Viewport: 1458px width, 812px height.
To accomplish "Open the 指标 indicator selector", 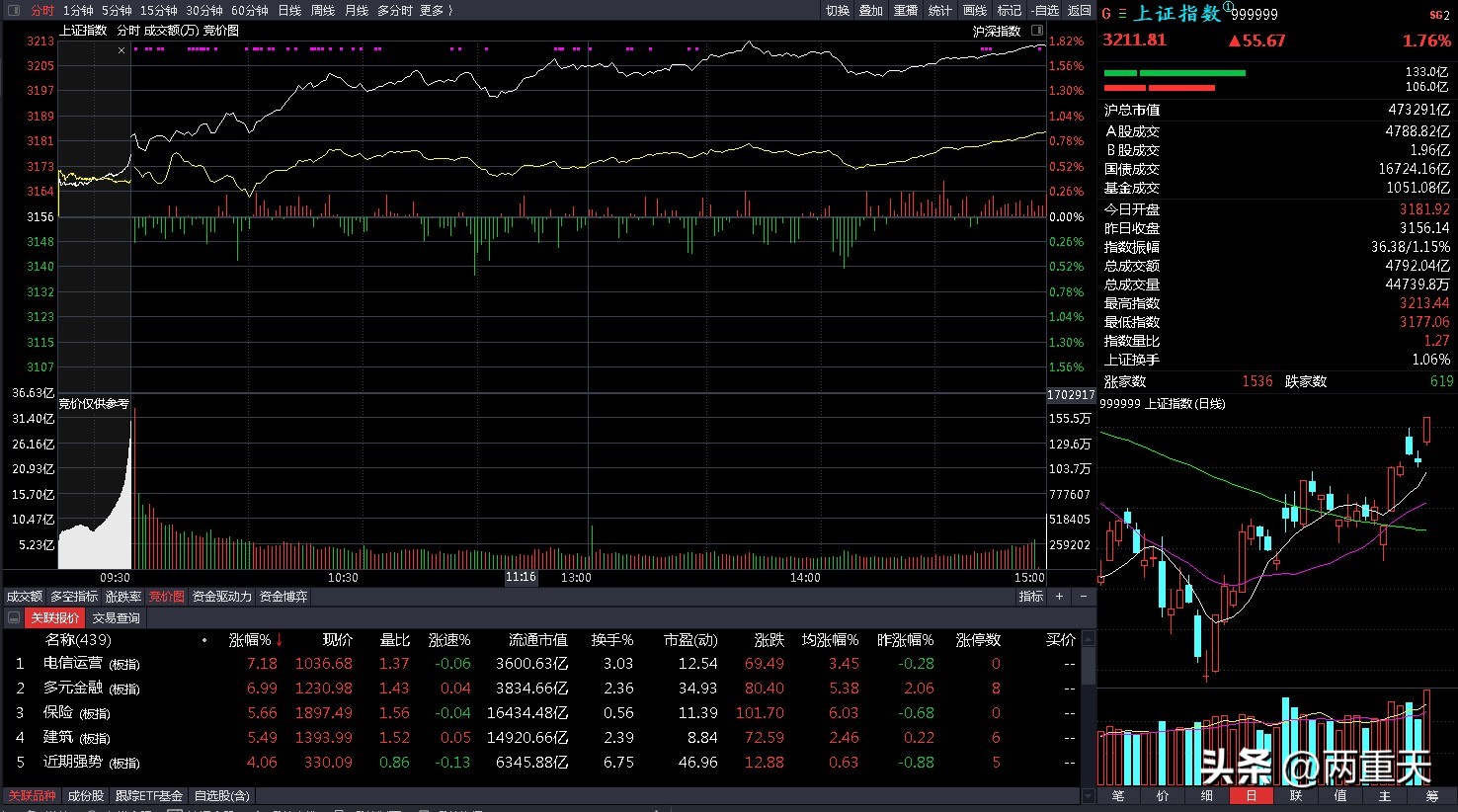I will pos(1030,597).
